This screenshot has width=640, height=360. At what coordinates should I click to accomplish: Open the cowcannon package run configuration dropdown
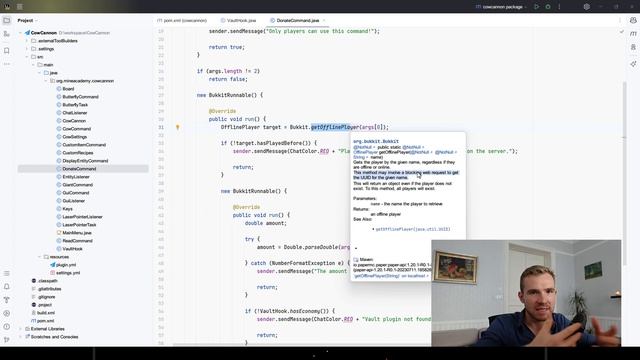coord(501,7)
